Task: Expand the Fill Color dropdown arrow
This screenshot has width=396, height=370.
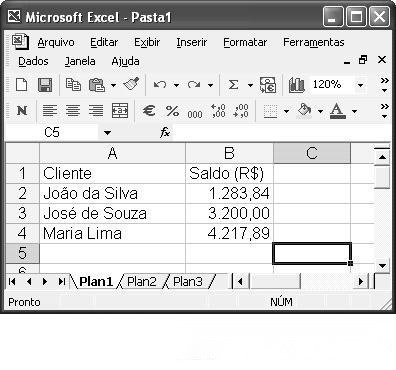Action: click(x=320, y=111)
